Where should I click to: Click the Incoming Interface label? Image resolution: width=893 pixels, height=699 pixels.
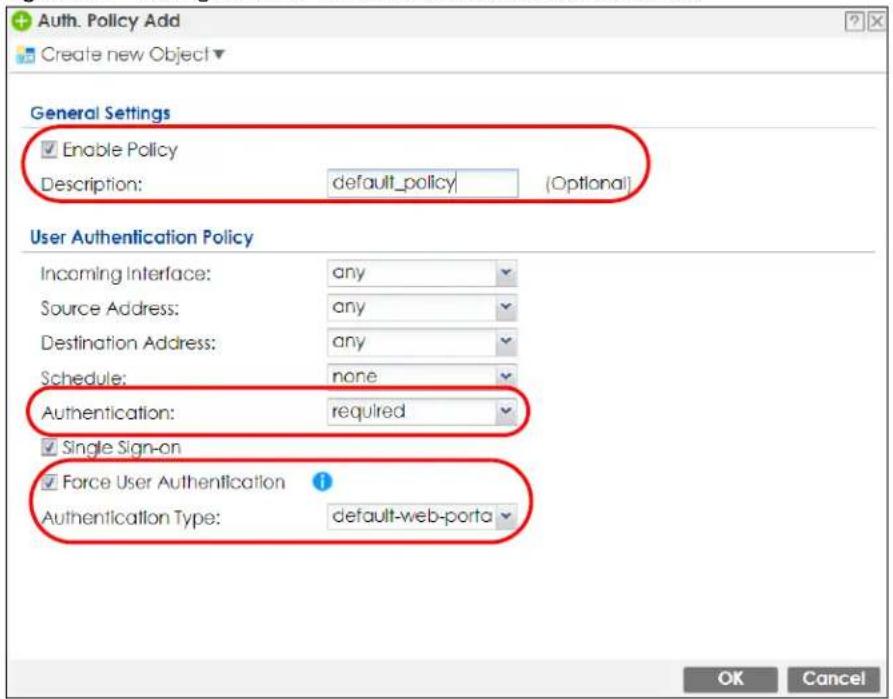pos(126,274)
